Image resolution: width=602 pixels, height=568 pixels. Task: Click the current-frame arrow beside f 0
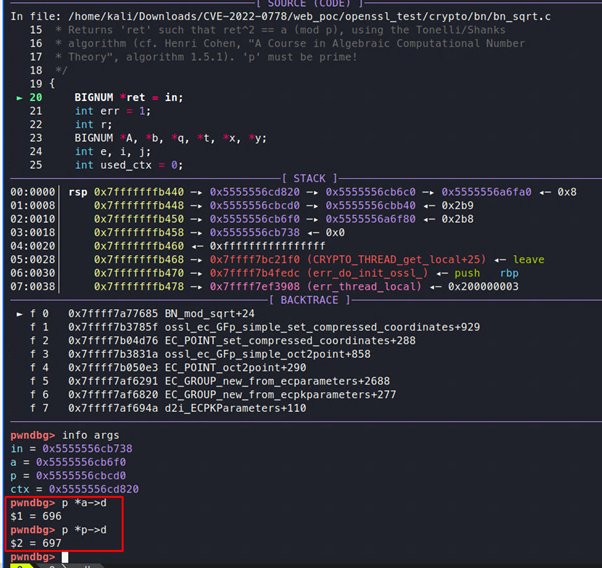(x=19, y=314)
